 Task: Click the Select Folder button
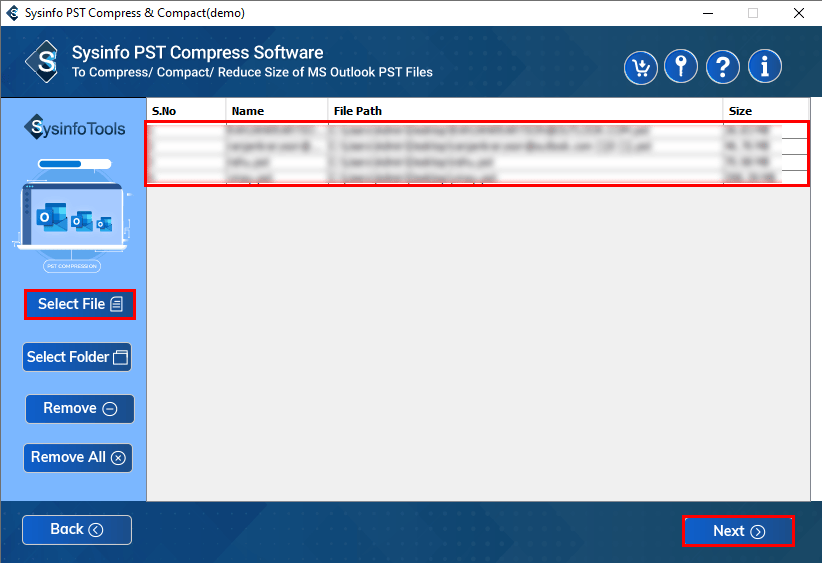(77, 357)
